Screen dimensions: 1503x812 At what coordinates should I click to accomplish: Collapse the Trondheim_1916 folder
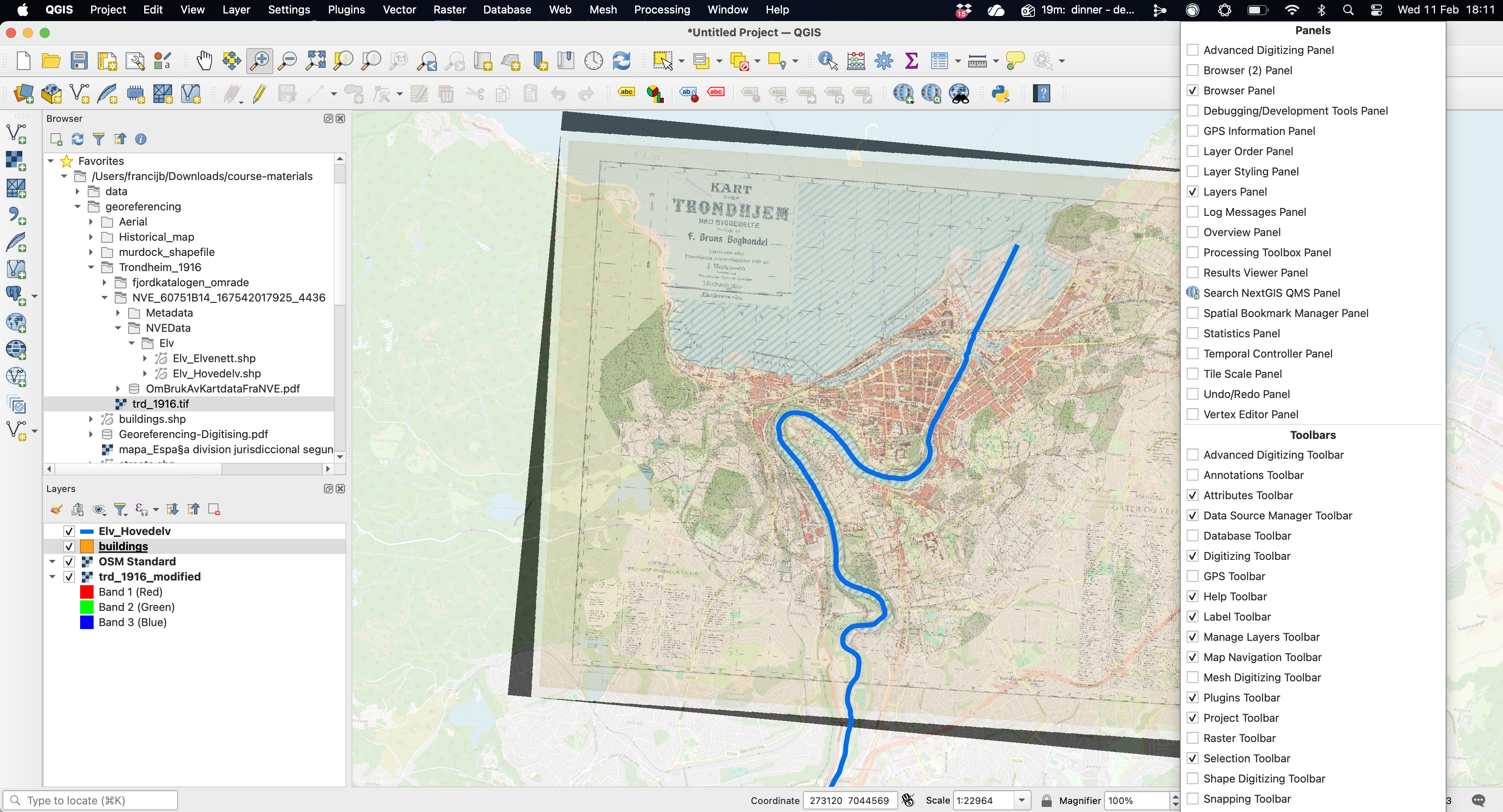(91, 267)
